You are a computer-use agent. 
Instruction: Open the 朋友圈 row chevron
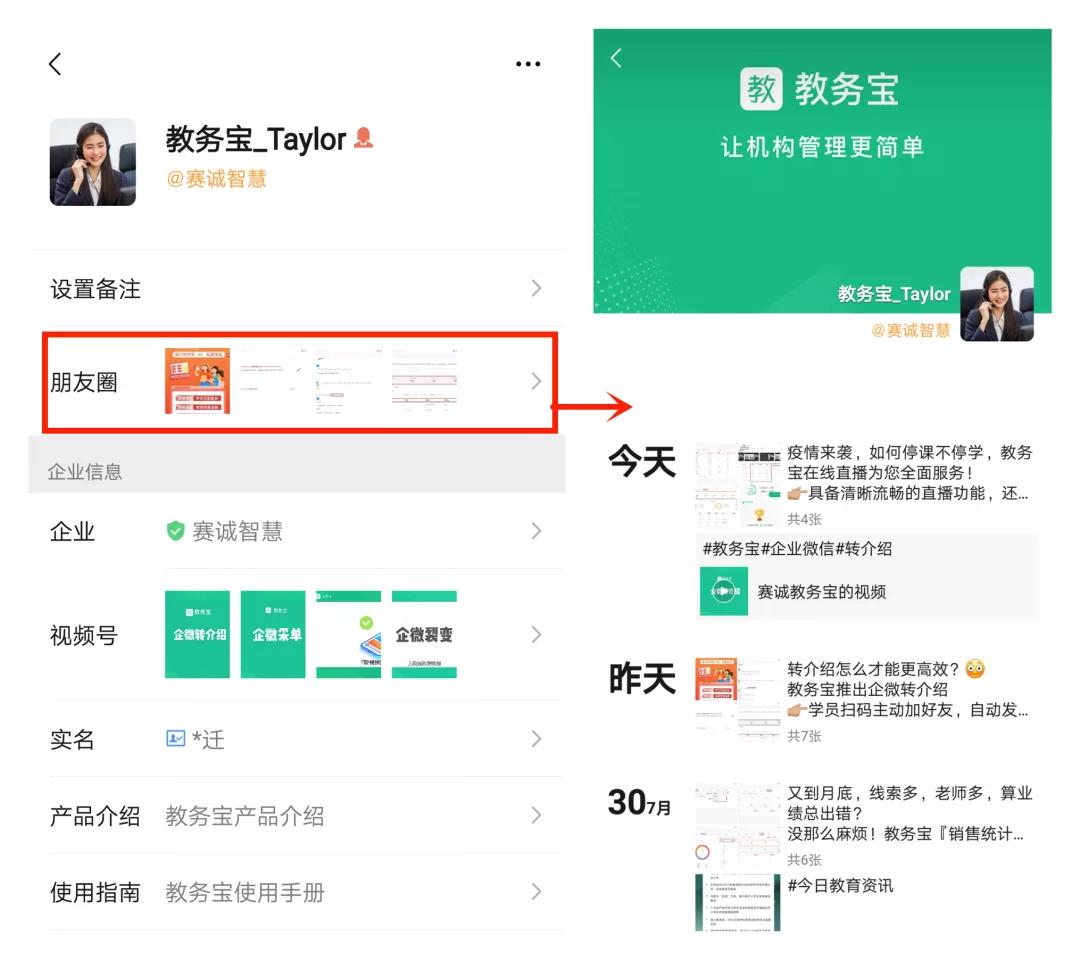(537, 381)
